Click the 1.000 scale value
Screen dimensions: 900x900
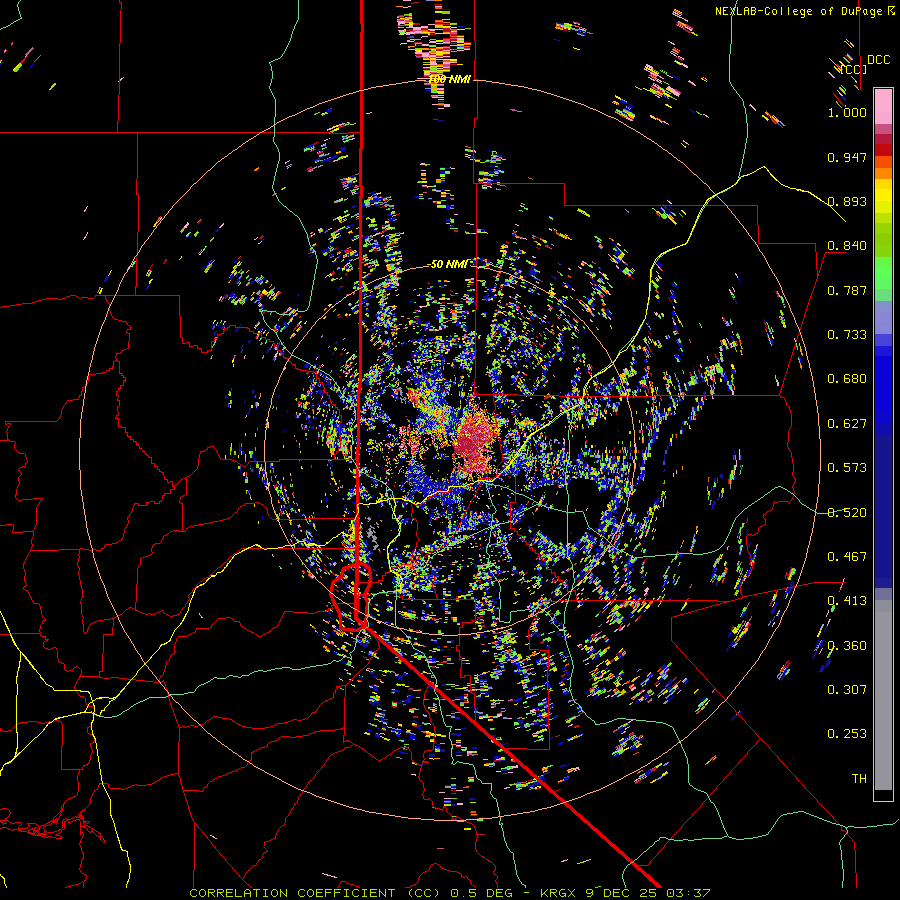point(847,112)
